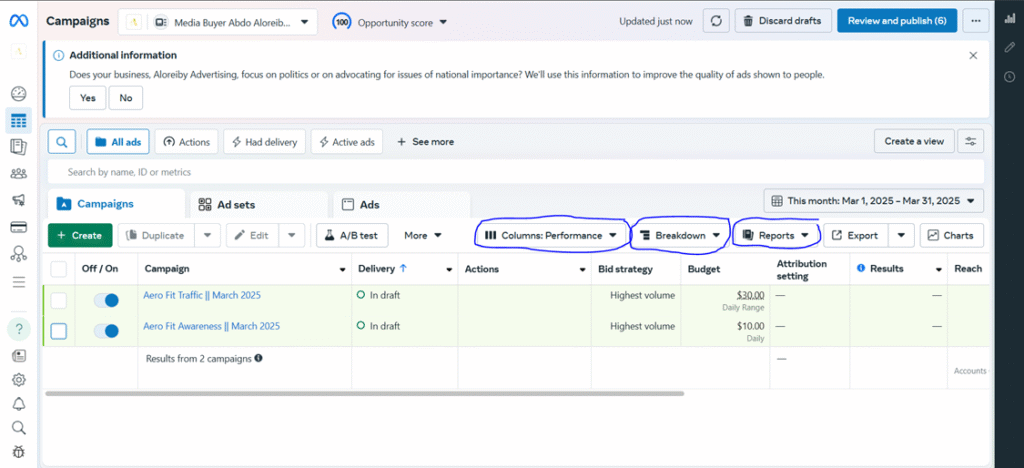The image size is (1024, 468).
Task: Open the Ads reporting pages icon
Action: 19,147
